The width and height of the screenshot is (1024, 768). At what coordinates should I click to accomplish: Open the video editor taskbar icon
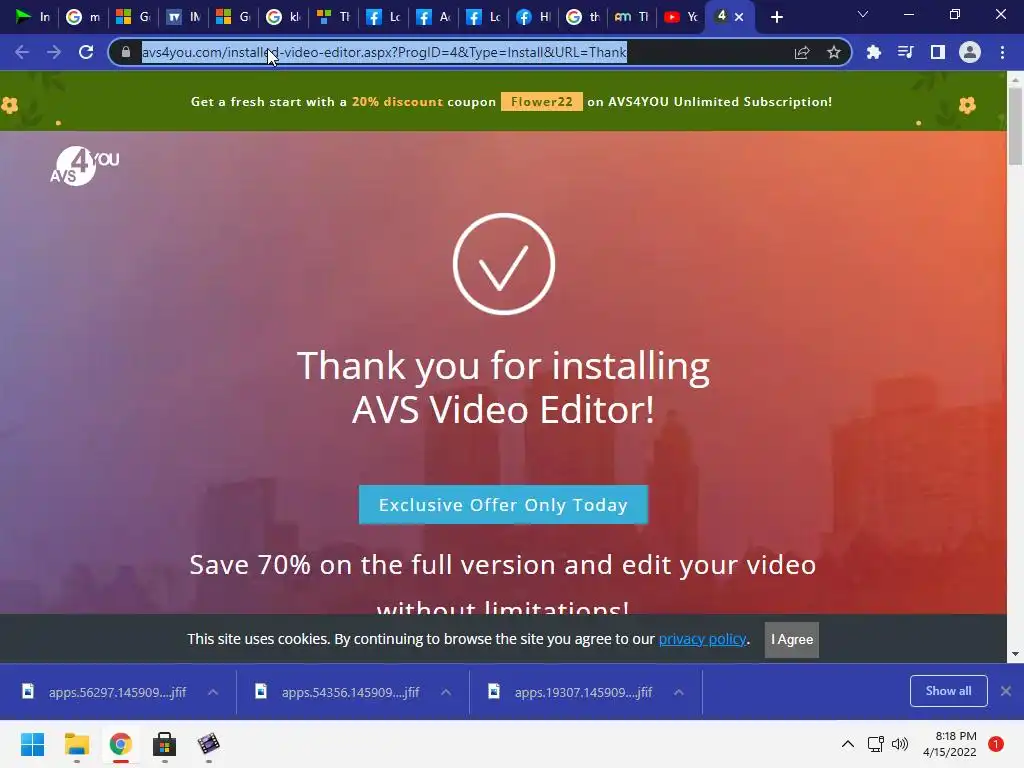(208, 744)
